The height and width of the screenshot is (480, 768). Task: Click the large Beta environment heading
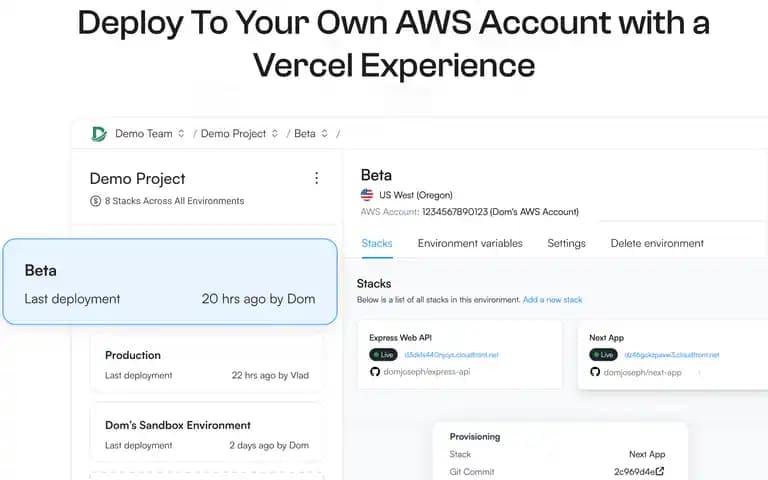point(376,175)
